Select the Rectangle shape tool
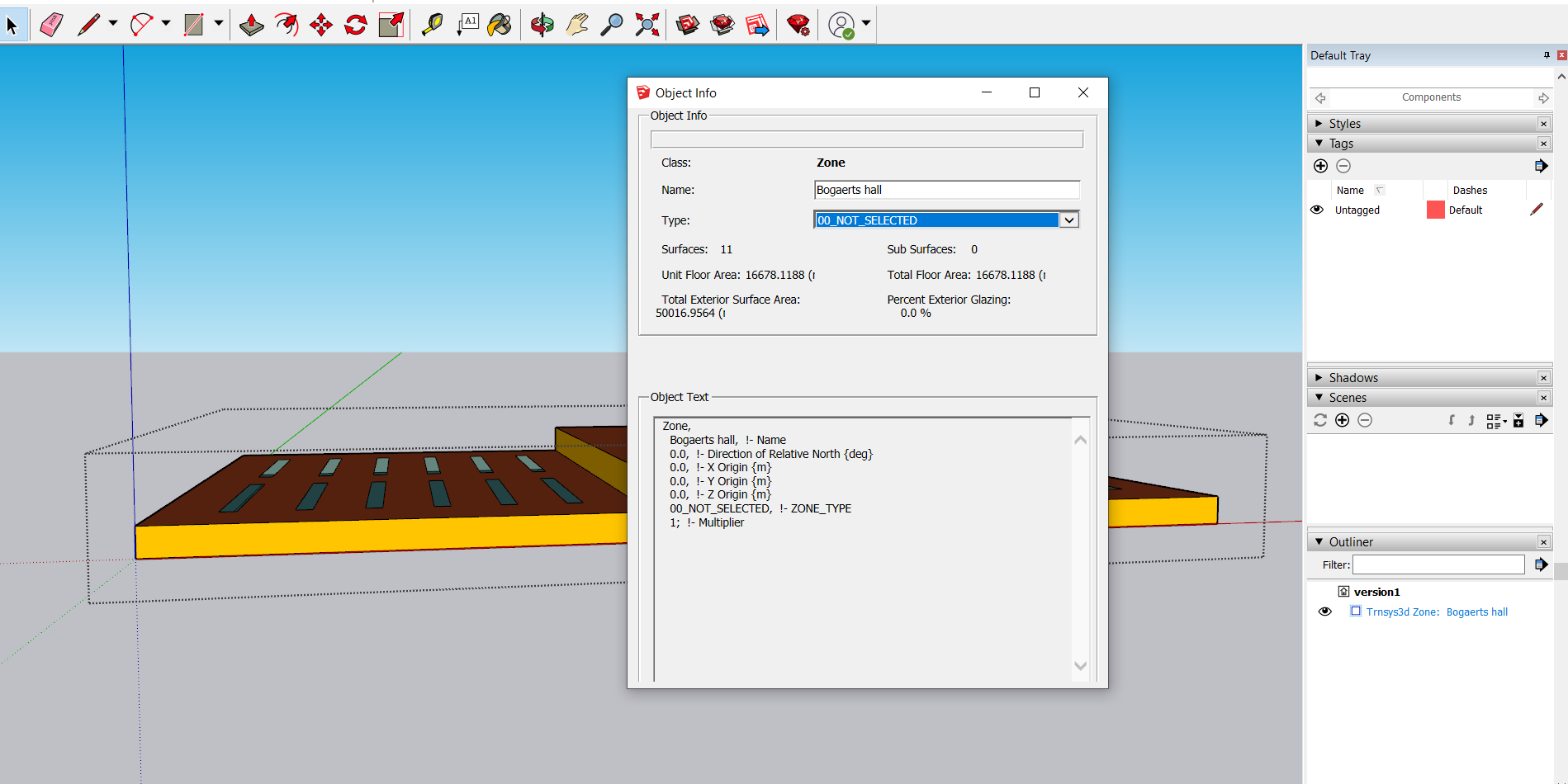Viewport: 1568px width, 784px height. click(x=193, y=25)
